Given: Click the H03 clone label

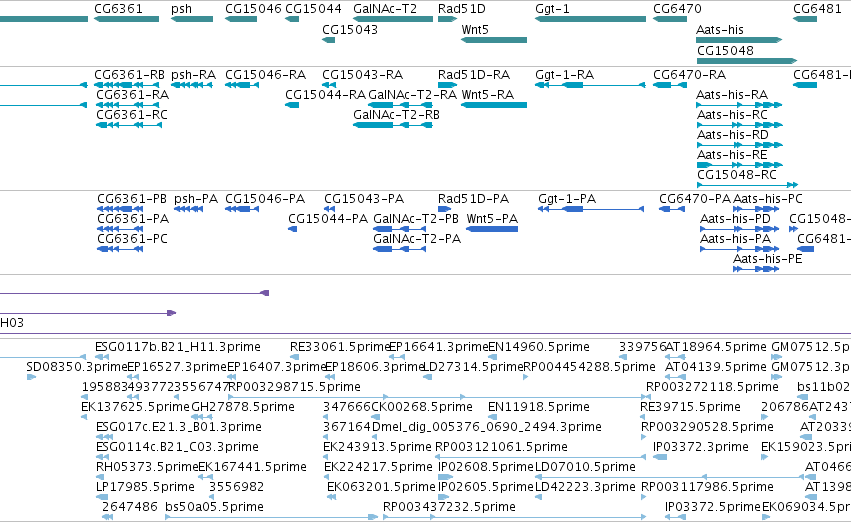Looking at the screenshot, I should click(x=12, y=323).
